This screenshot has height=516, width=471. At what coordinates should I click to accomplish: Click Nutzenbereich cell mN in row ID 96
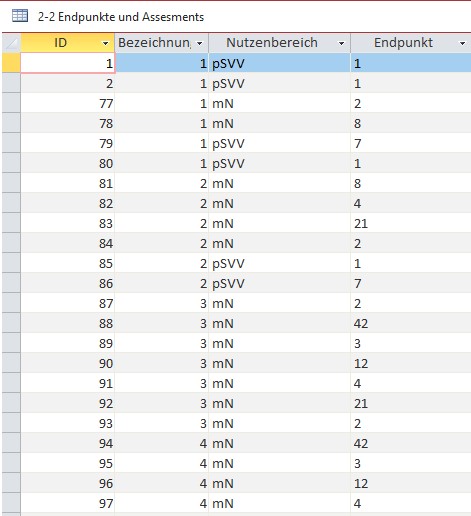point(279,483)
